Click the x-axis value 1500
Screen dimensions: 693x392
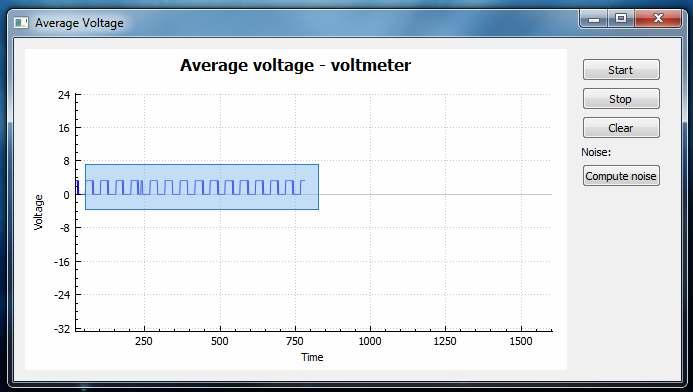coord(521,341)
